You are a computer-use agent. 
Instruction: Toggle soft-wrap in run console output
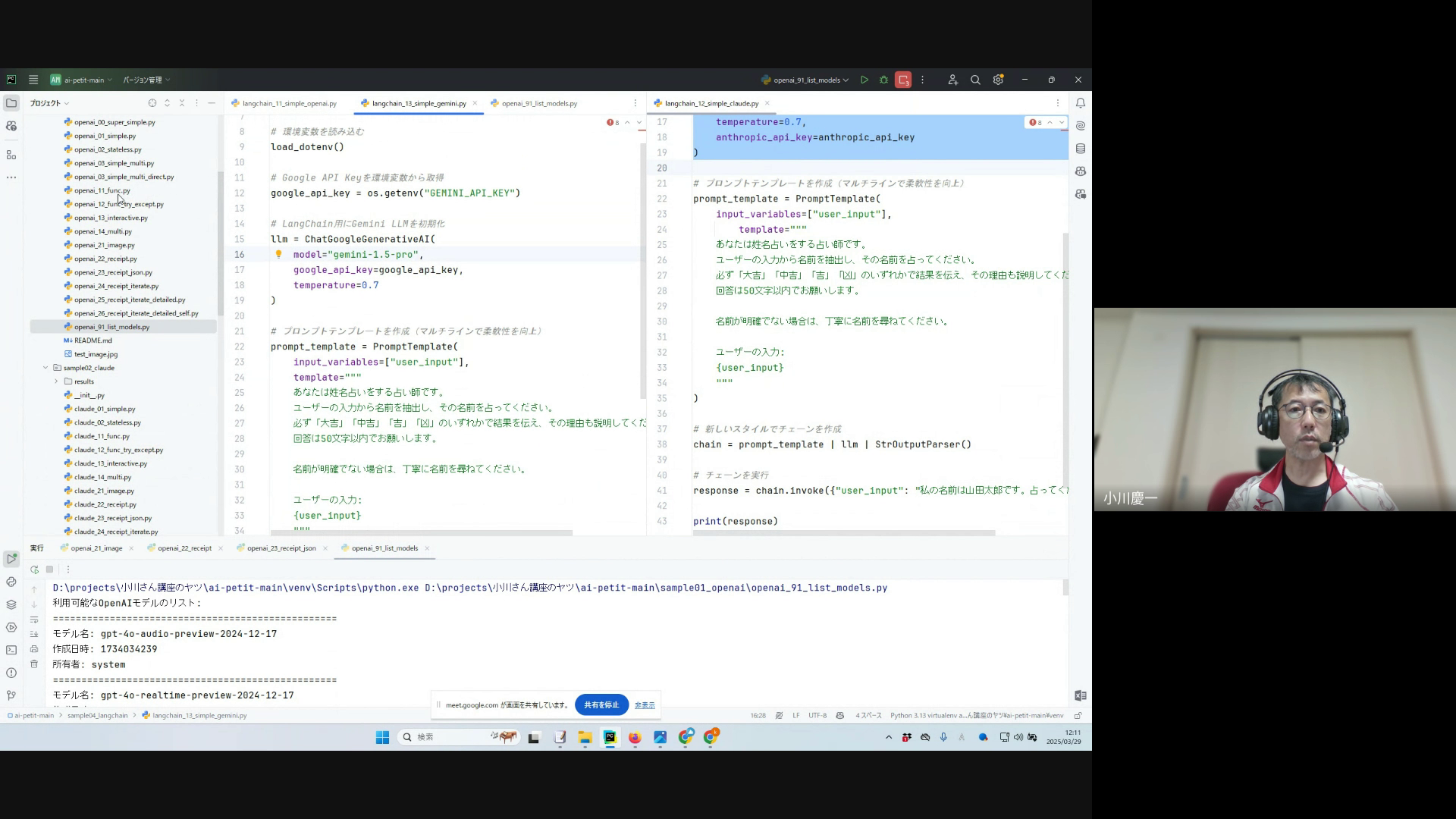point(34,620)
